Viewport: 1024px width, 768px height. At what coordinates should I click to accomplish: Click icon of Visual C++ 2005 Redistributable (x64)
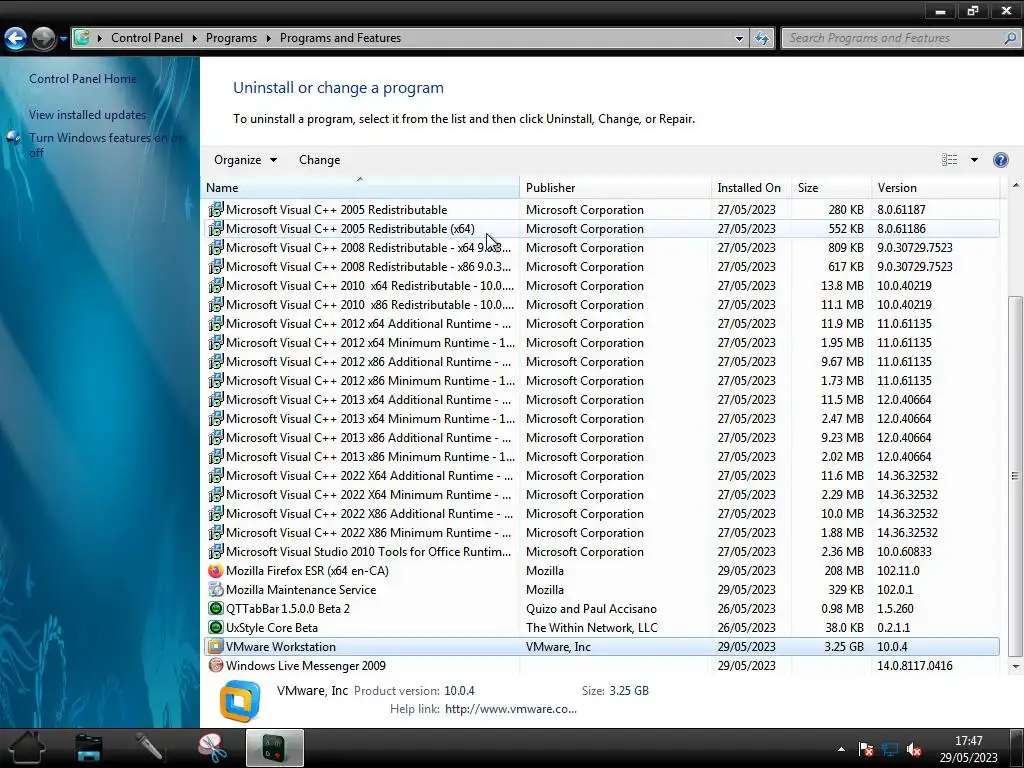tap(216, 229)
